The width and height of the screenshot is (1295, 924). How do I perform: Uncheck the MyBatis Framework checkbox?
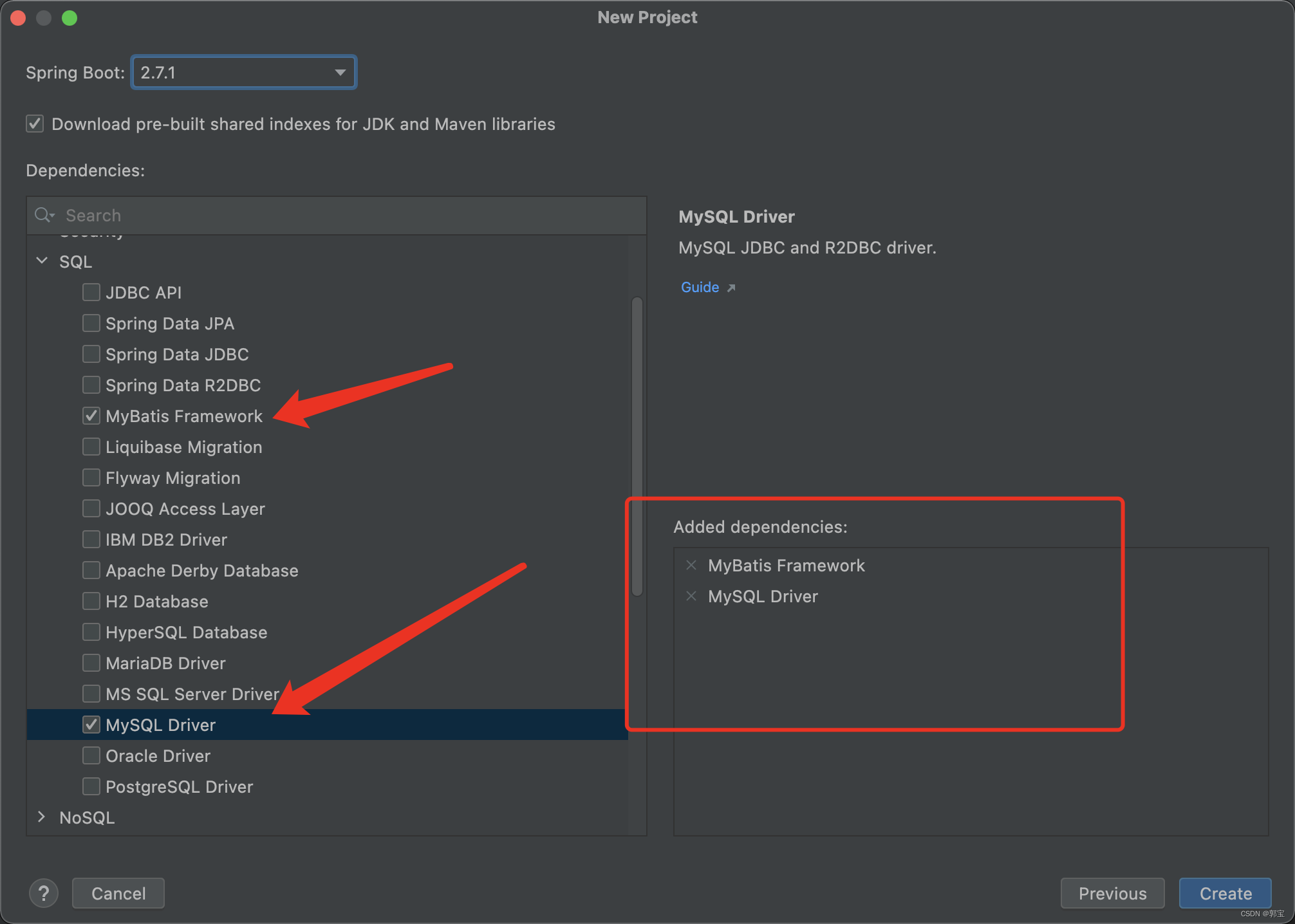click(x=91, y=416)
